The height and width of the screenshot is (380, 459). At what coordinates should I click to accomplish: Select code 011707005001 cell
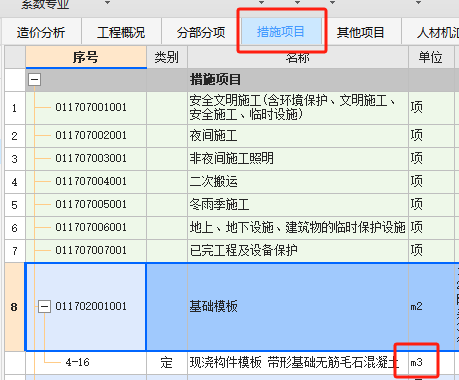tap(86, 205)
